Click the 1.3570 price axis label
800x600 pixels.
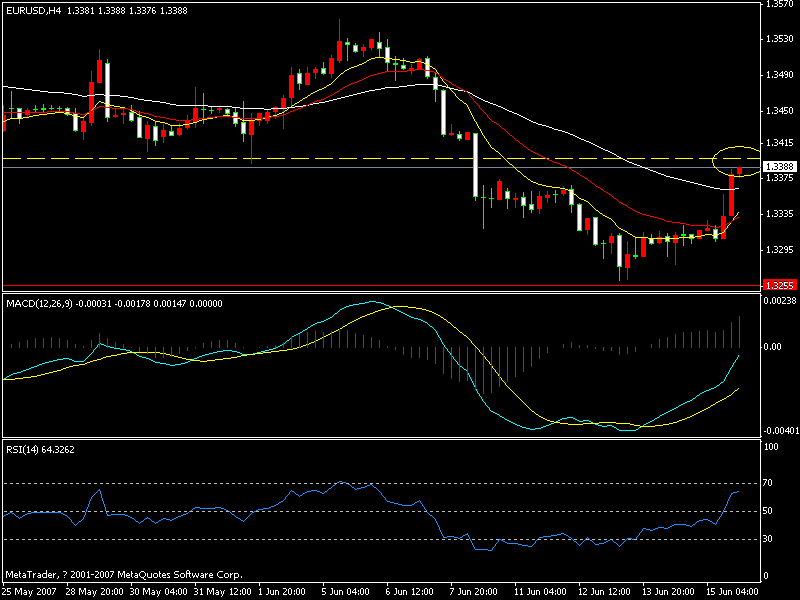[780, 4]
